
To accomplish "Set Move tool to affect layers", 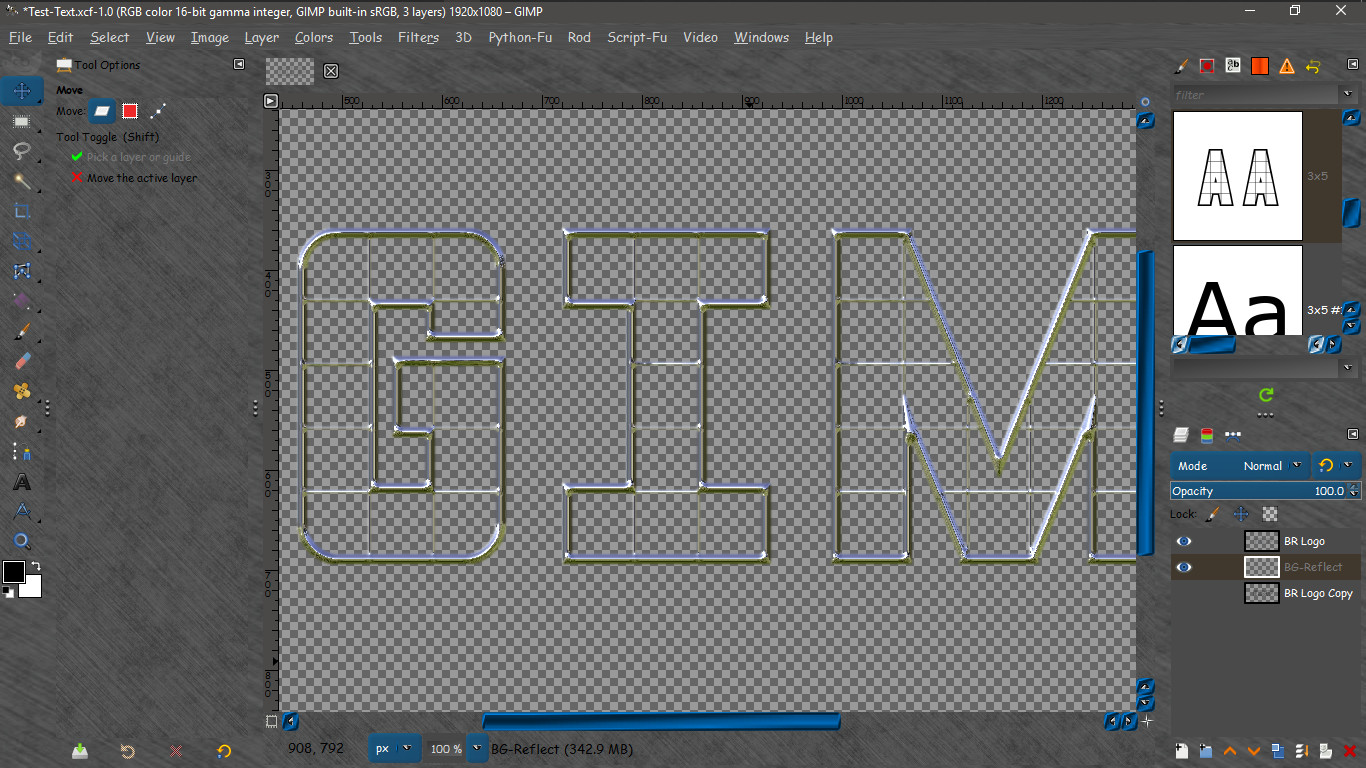I will (102, 111).
